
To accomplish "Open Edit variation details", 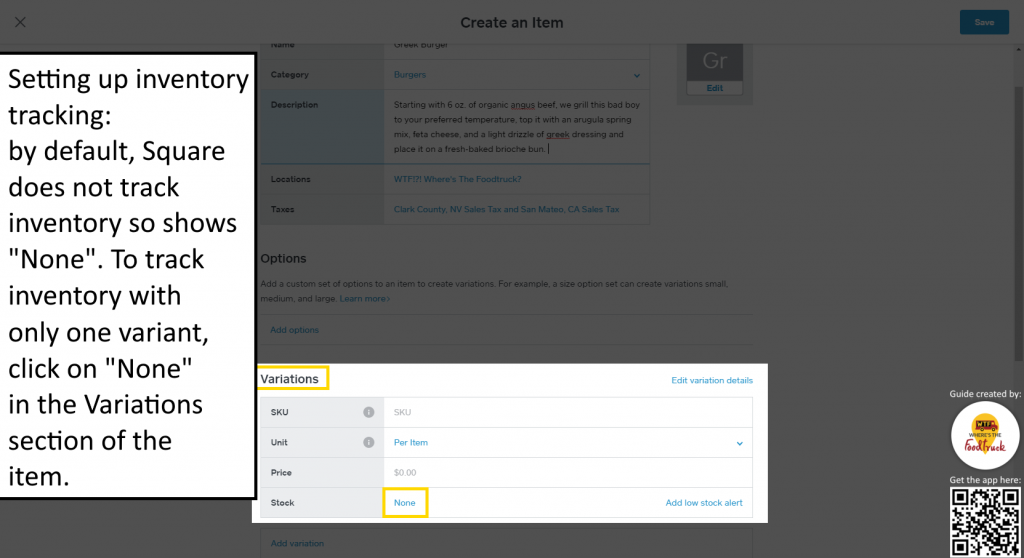I will [712, 380].
